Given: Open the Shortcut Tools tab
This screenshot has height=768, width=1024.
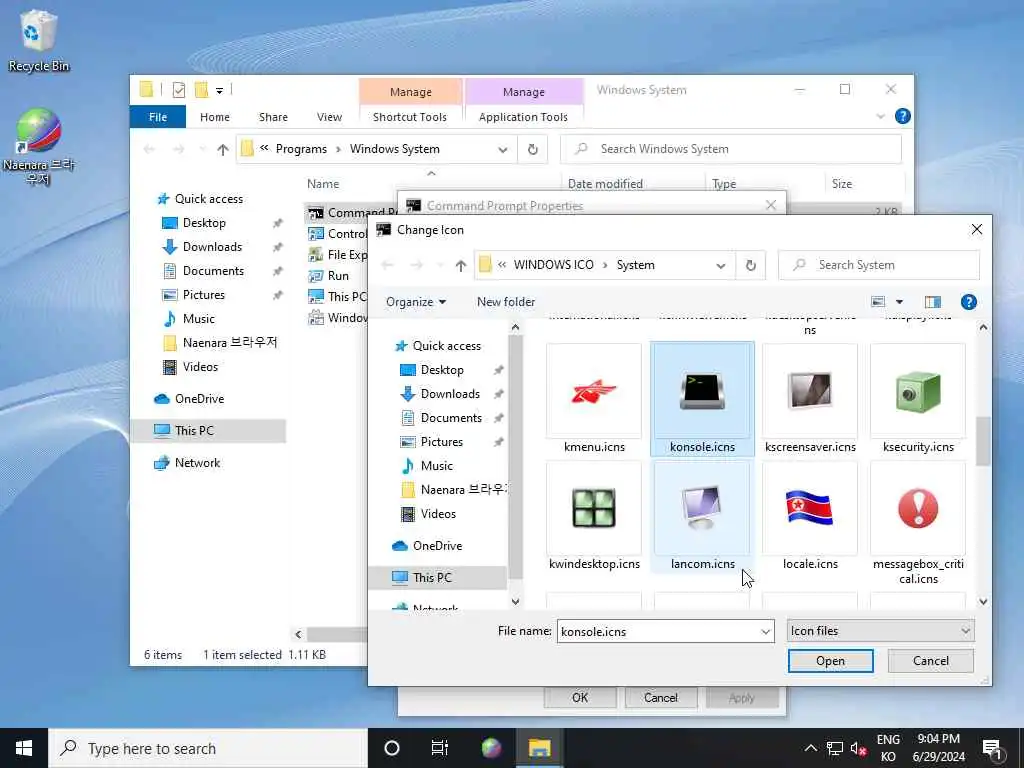Looking at the screenshot, I should pyautogui.click(x=409, y=117).
